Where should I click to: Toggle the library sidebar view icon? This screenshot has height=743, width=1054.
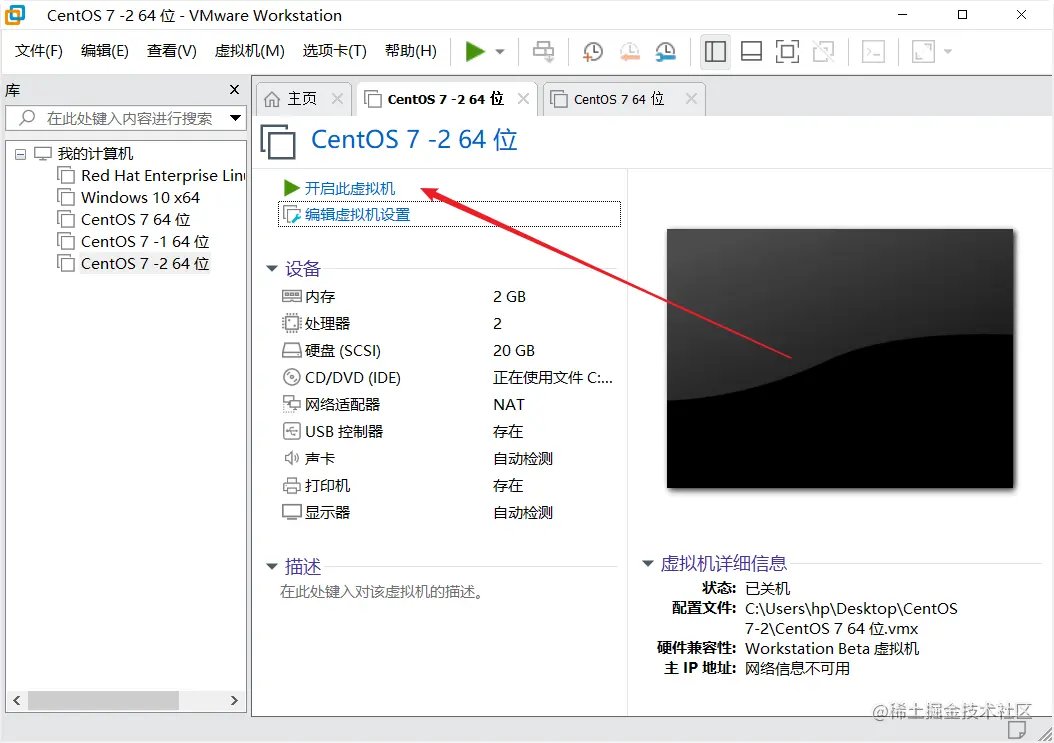[715, 51]
